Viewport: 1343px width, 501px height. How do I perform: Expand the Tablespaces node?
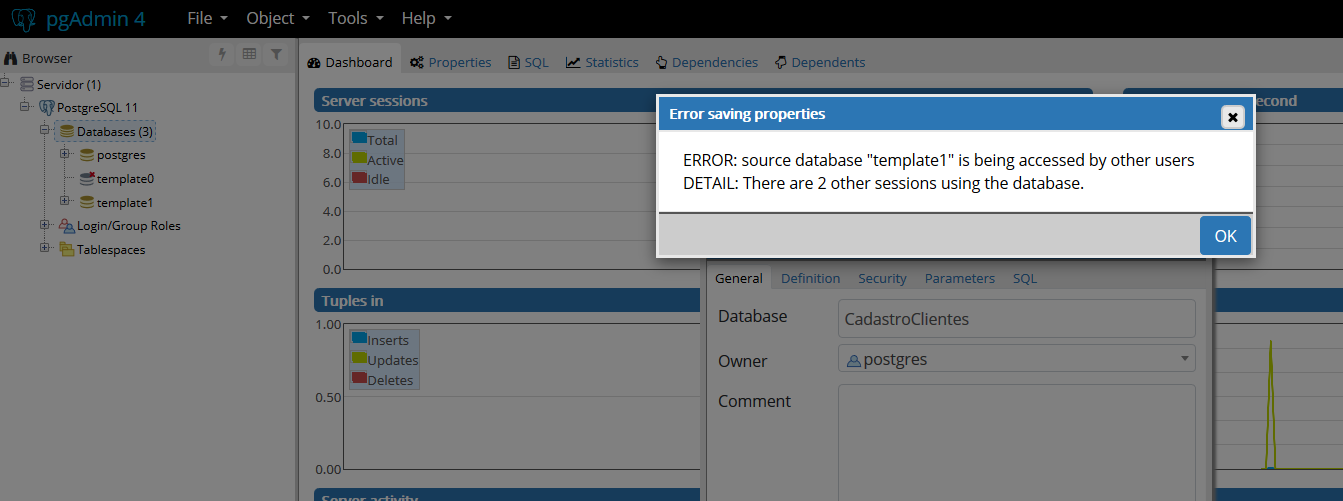[x=45, y=249]
